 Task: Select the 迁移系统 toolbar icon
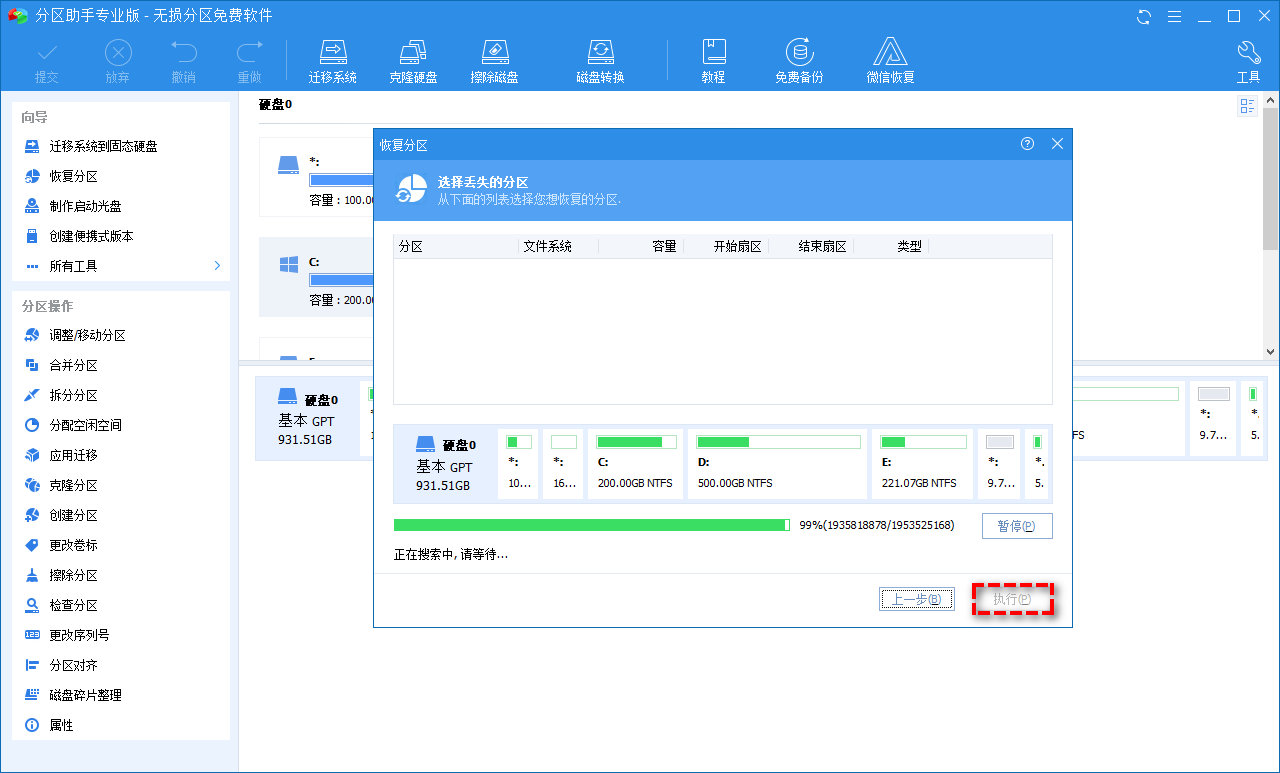coord(333,59)
